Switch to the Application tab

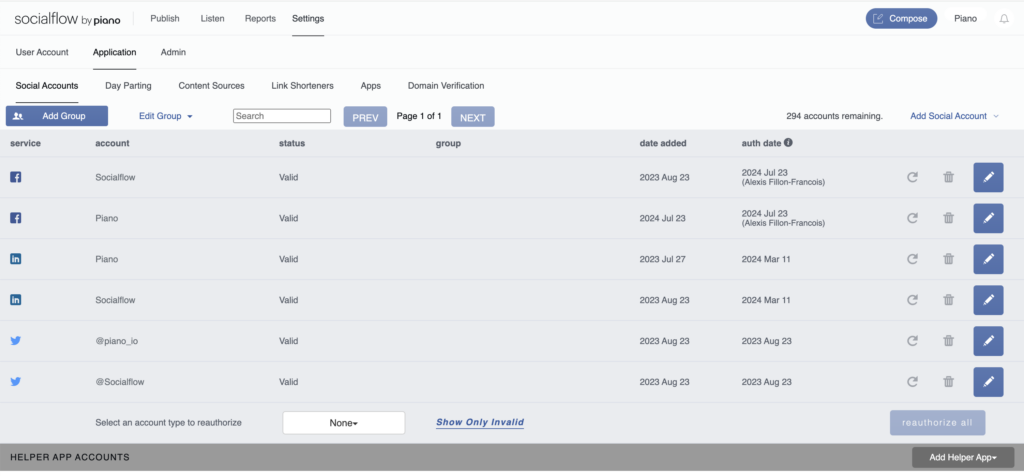pos(114,52)
